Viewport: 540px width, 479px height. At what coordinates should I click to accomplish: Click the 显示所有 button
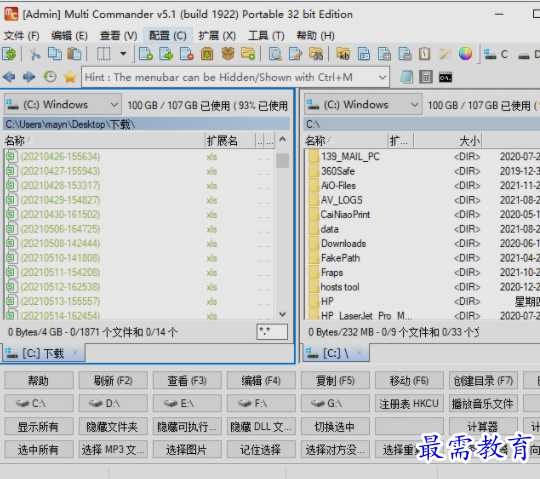pyautogui.click(x=39, y=427)
